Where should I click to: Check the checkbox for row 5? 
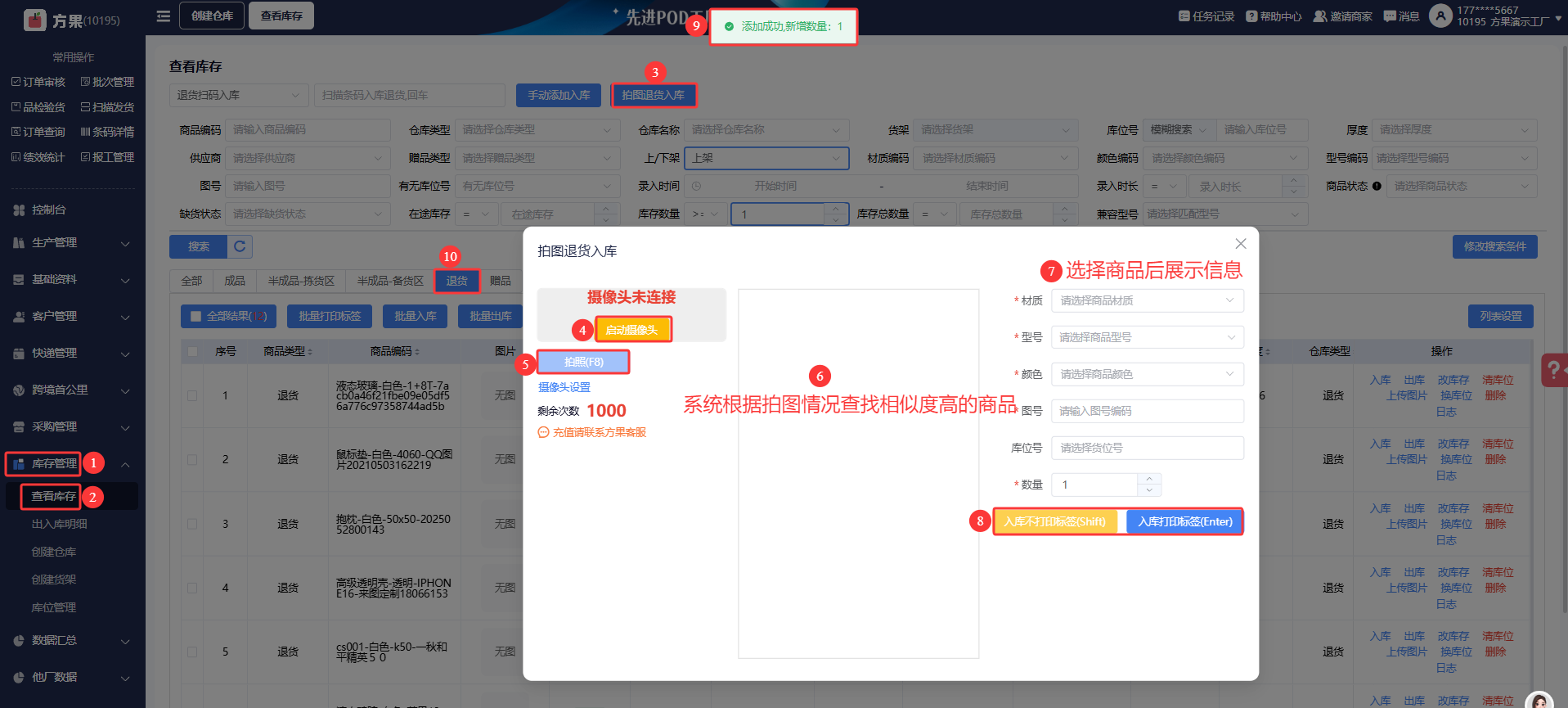(x=192, y=652)
